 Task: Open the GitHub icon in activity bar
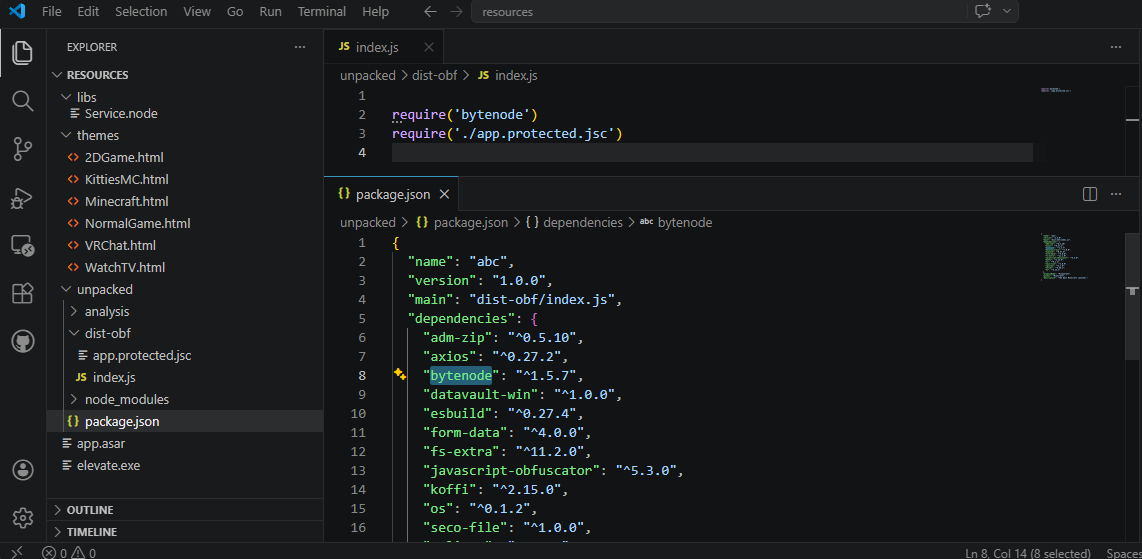pos(23,341)
